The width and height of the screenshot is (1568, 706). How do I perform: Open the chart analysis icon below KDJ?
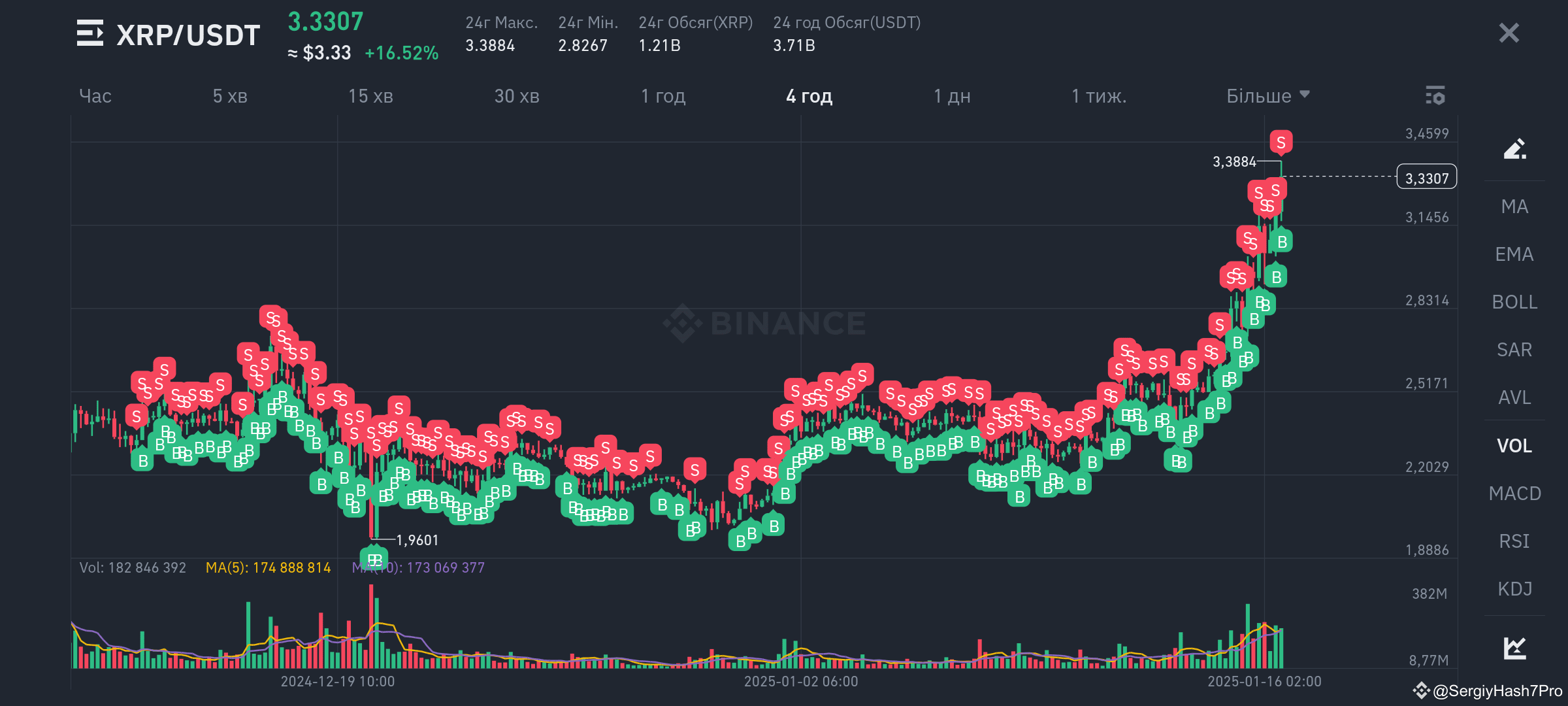click(1514, 648)
